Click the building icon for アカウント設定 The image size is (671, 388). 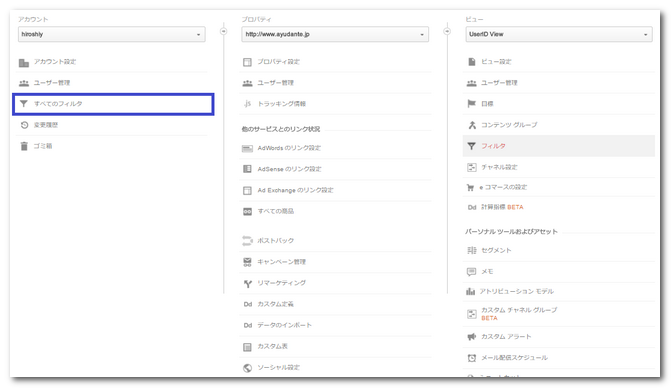point(24,62)
